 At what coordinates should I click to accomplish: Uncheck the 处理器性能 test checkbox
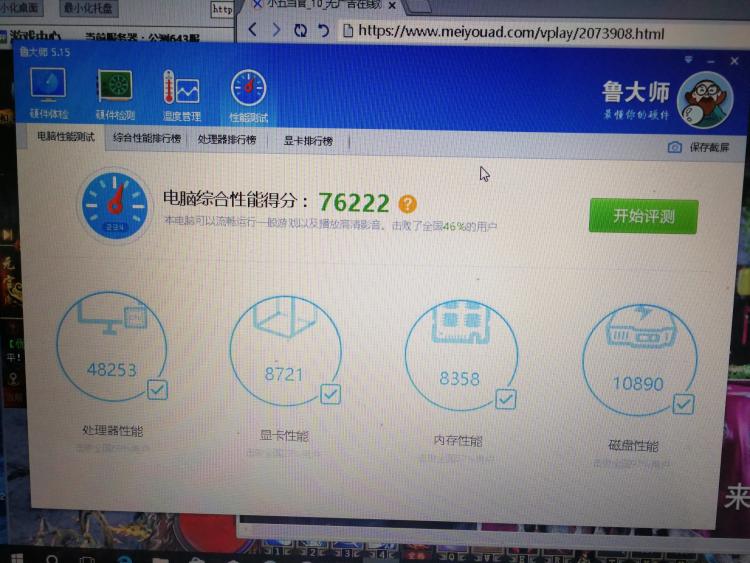(x=157, y=390)
